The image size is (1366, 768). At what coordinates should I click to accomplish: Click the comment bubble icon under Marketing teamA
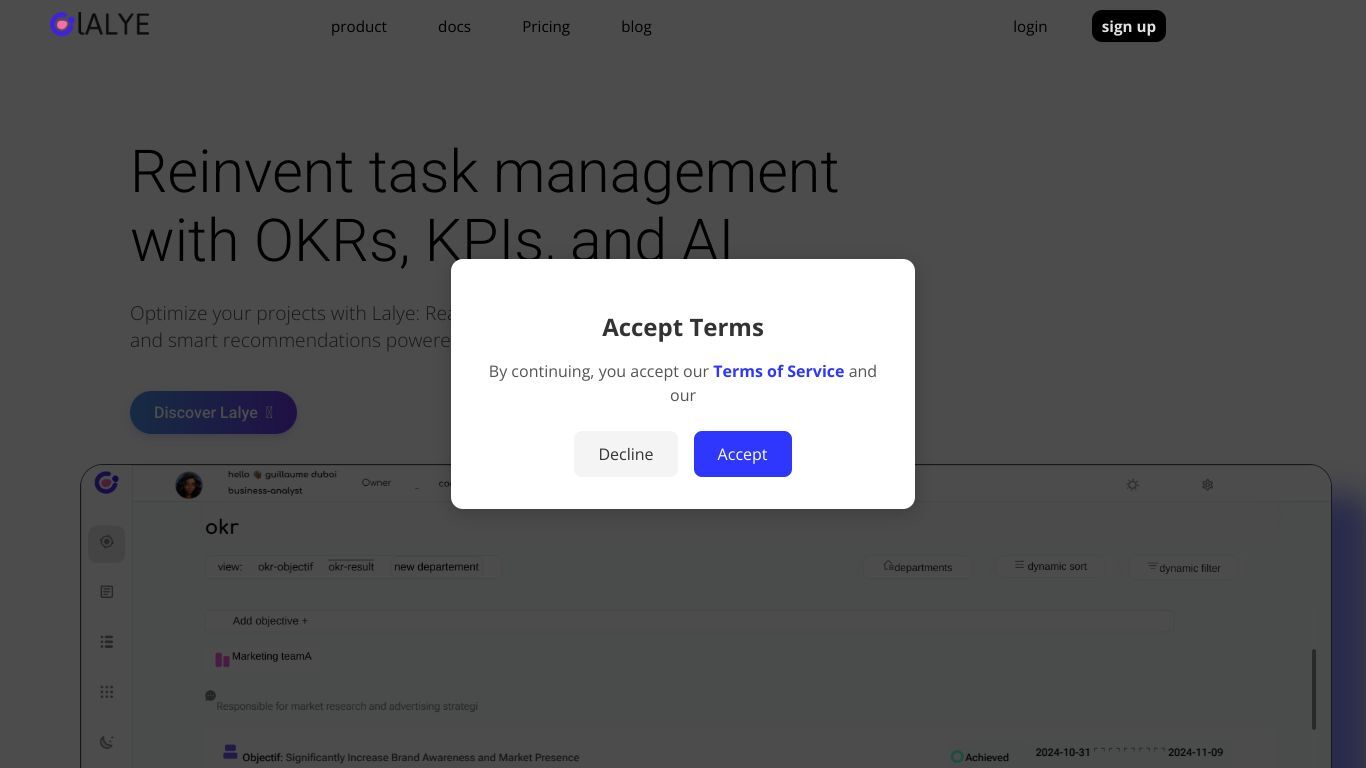(x=210, y=695)
